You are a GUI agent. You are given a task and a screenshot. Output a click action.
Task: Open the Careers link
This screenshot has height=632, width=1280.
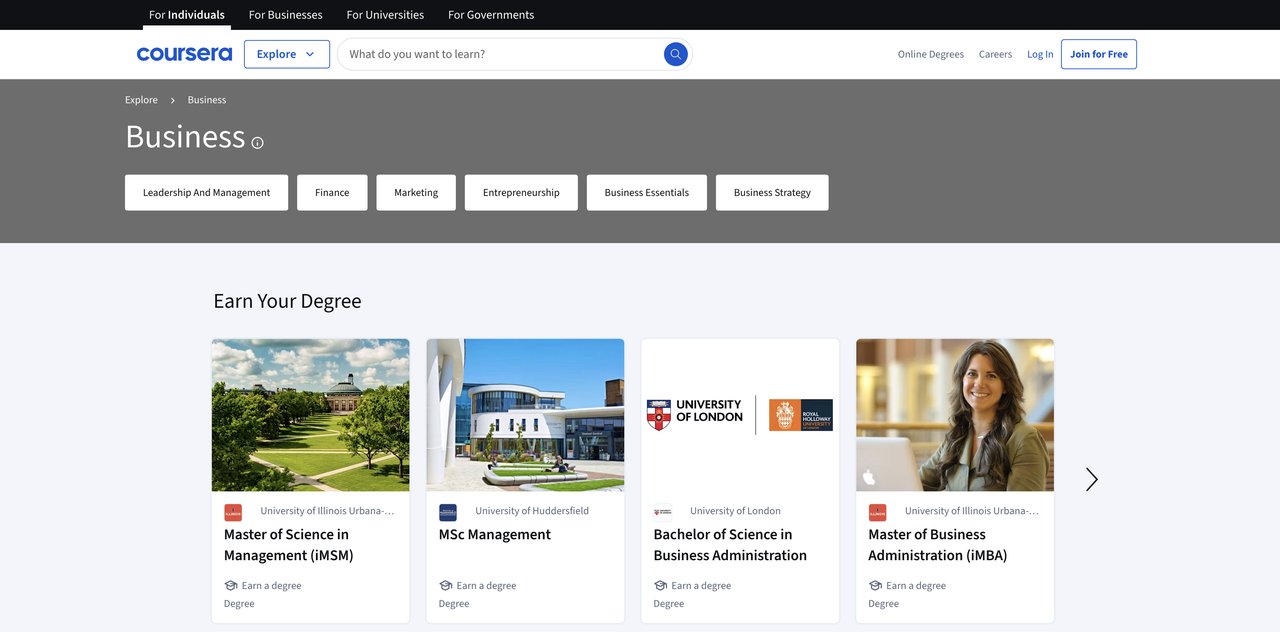pyautogui.click(x=995, y=54)
